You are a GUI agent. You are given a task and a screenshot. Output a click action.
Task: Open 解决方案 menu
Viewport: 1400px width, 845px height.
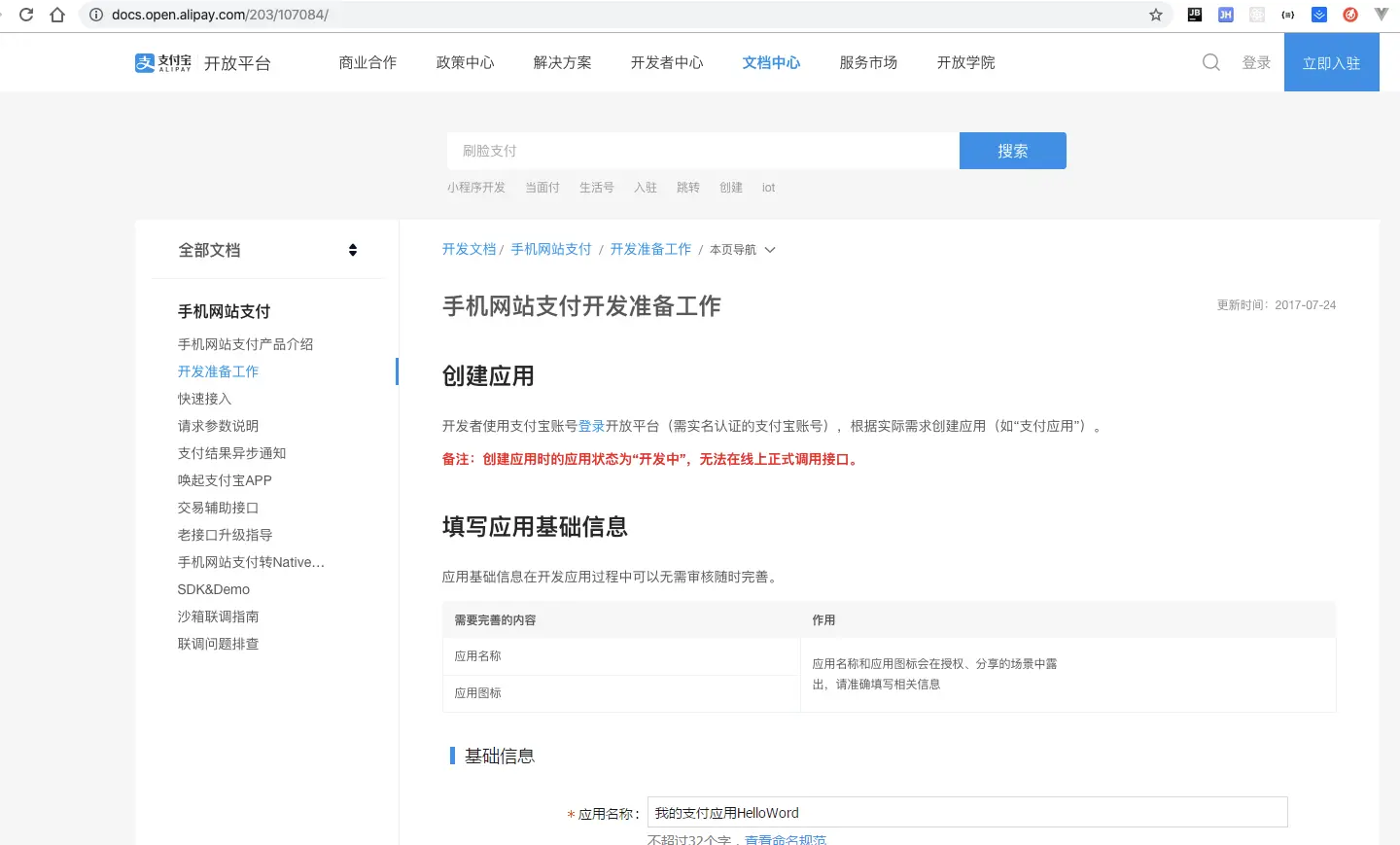click(x=562, y=62)
